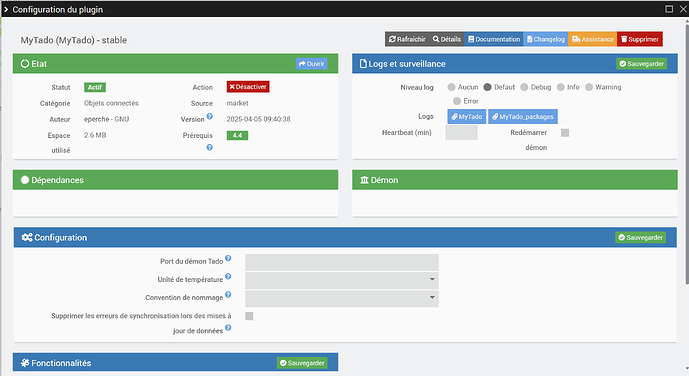Select Aucun log level

(451, 87)
